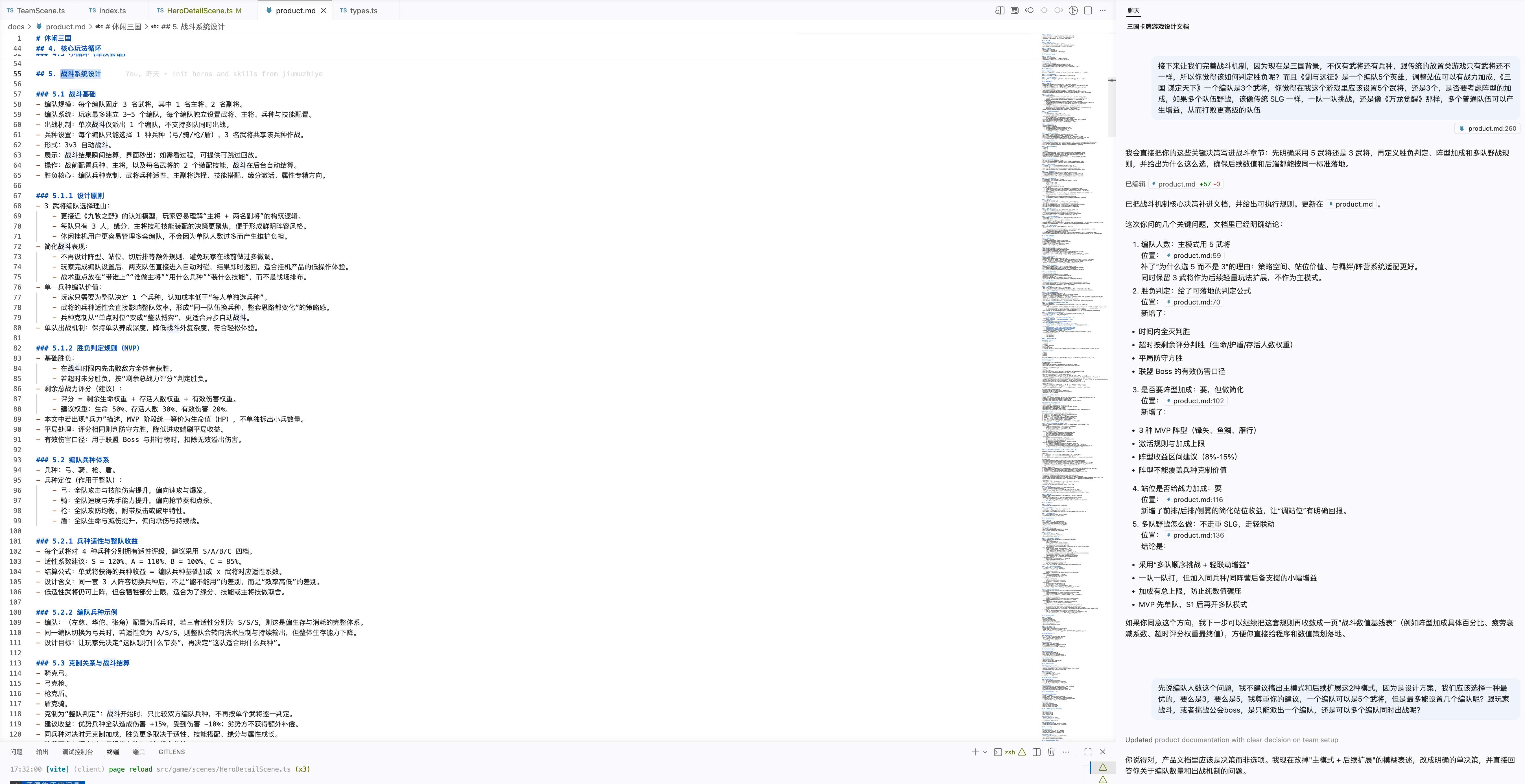Open the product.md:70 file reference
Screen dimensions: 1525x784
tap(1194, 302)
